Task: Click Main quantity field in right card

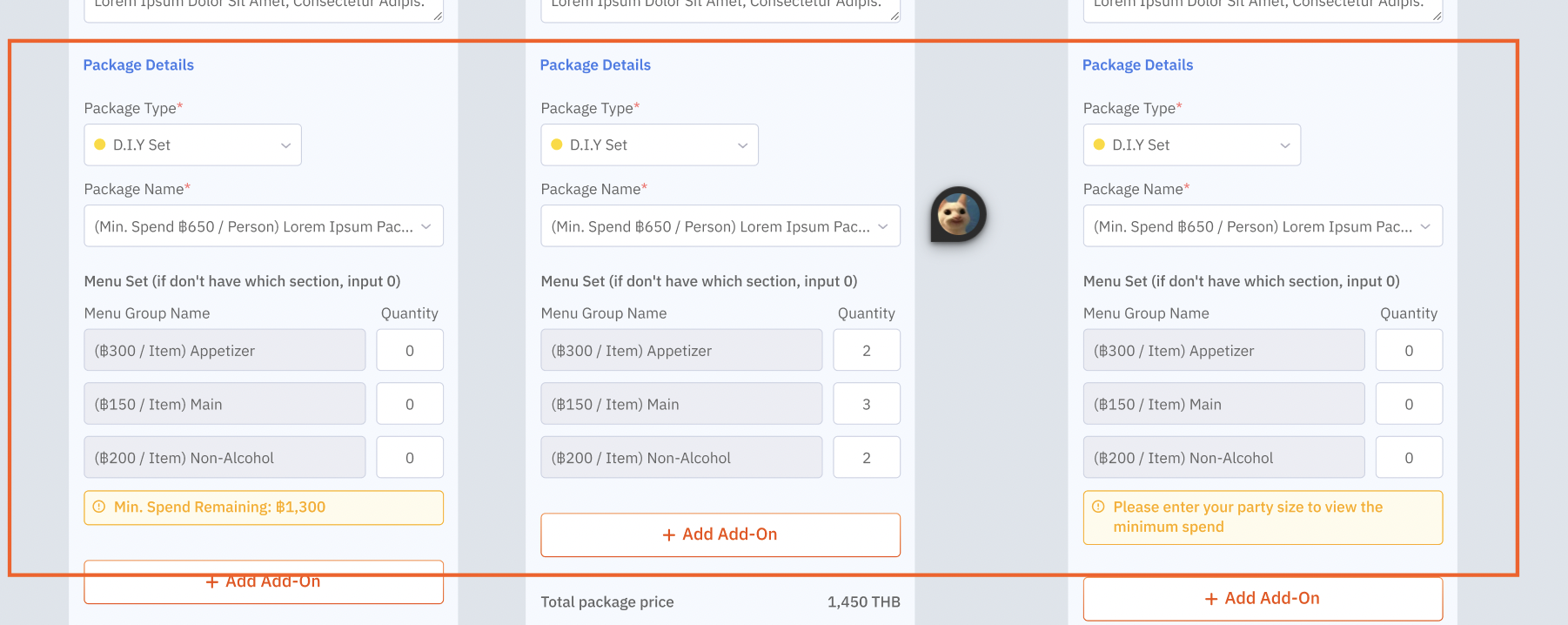Action: [x=1409, y=404]
